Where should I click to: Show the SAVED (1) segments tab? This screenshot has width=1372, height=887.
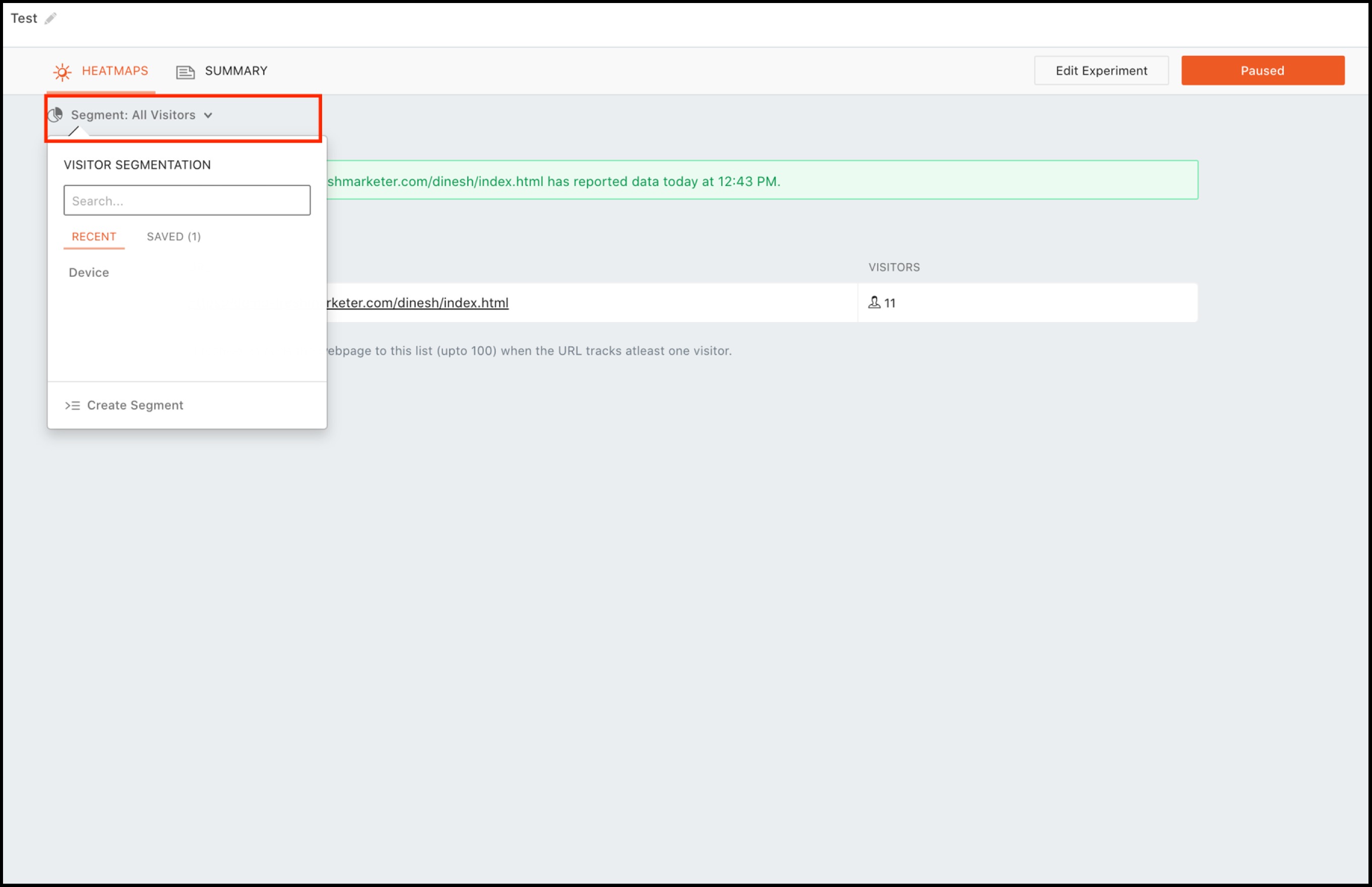point(173,237)
